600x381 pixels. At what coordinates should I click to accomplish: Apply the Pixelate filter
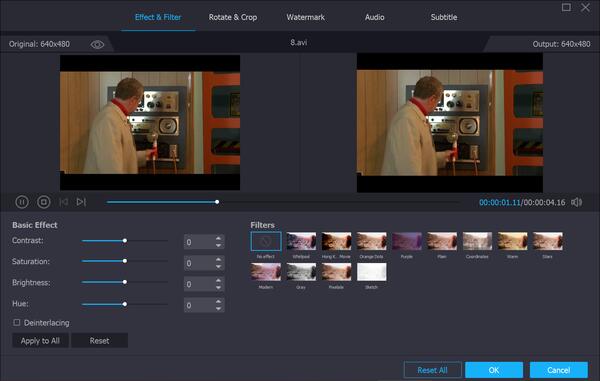click(x=336, y=272)
